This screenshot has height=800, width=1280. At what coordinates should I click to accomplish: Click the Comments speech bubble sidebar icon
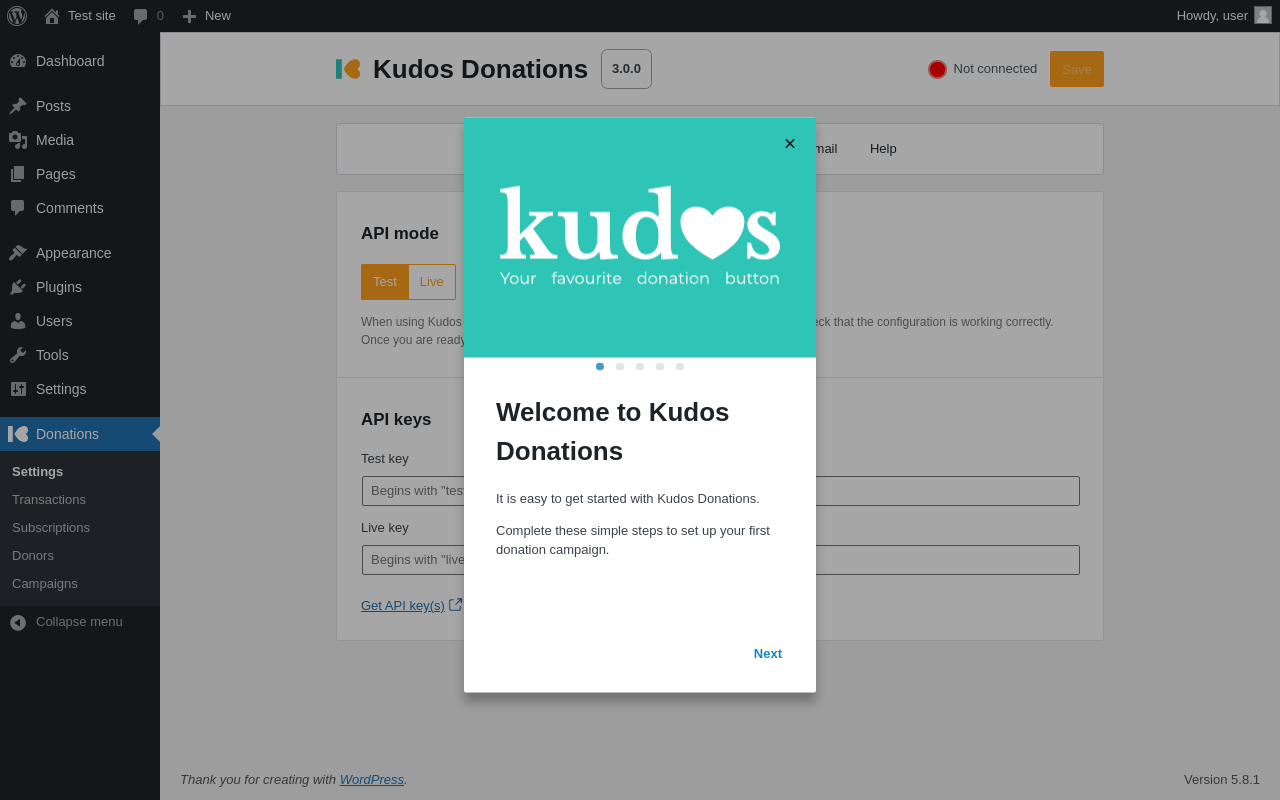18,208
